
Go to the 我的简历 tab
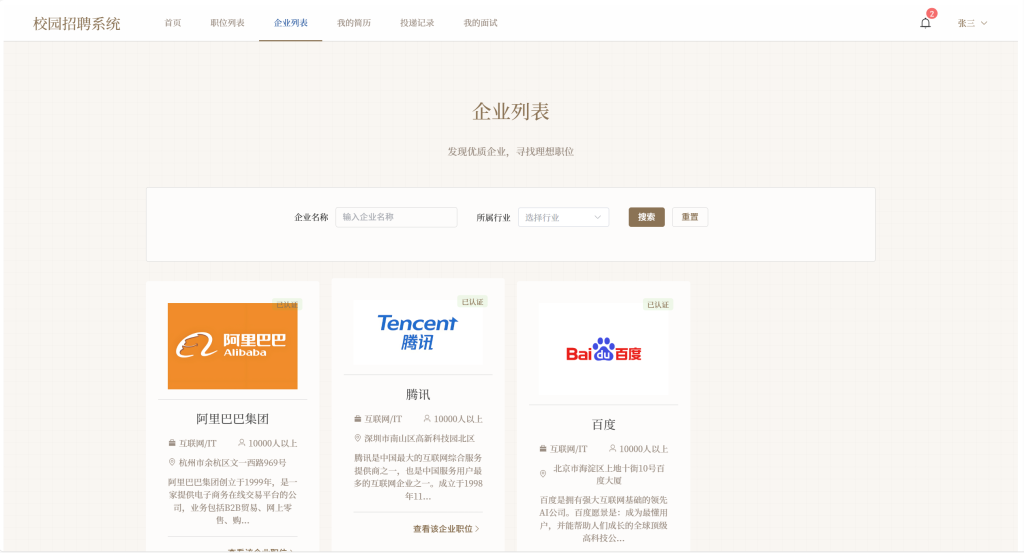[354, 23]
